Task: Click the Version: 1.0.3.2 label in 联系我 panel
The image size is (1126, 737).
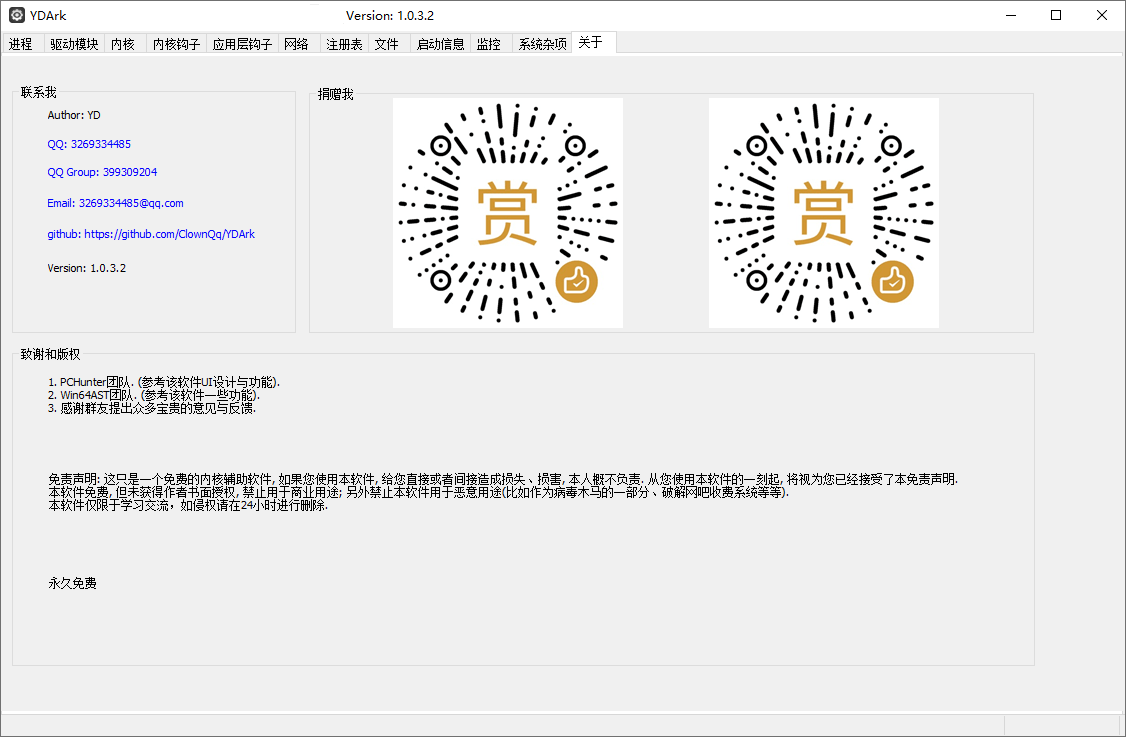Action: (87, 268)
